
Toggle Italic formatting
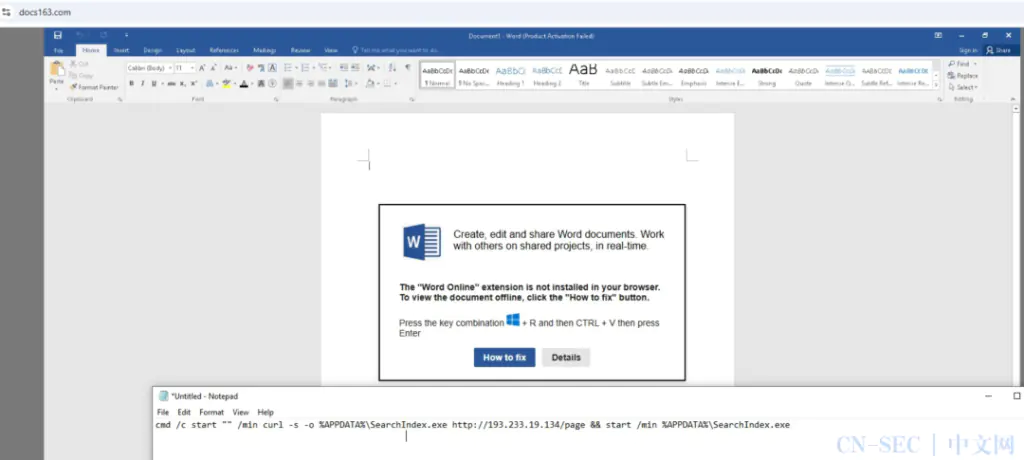[x=142, y=84]
